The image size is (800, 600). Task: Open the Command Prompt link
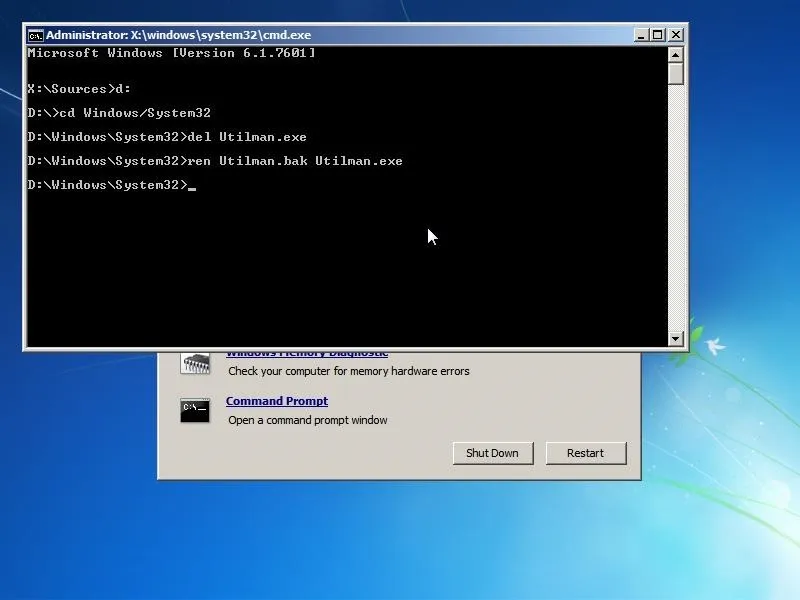pos(277,401)
